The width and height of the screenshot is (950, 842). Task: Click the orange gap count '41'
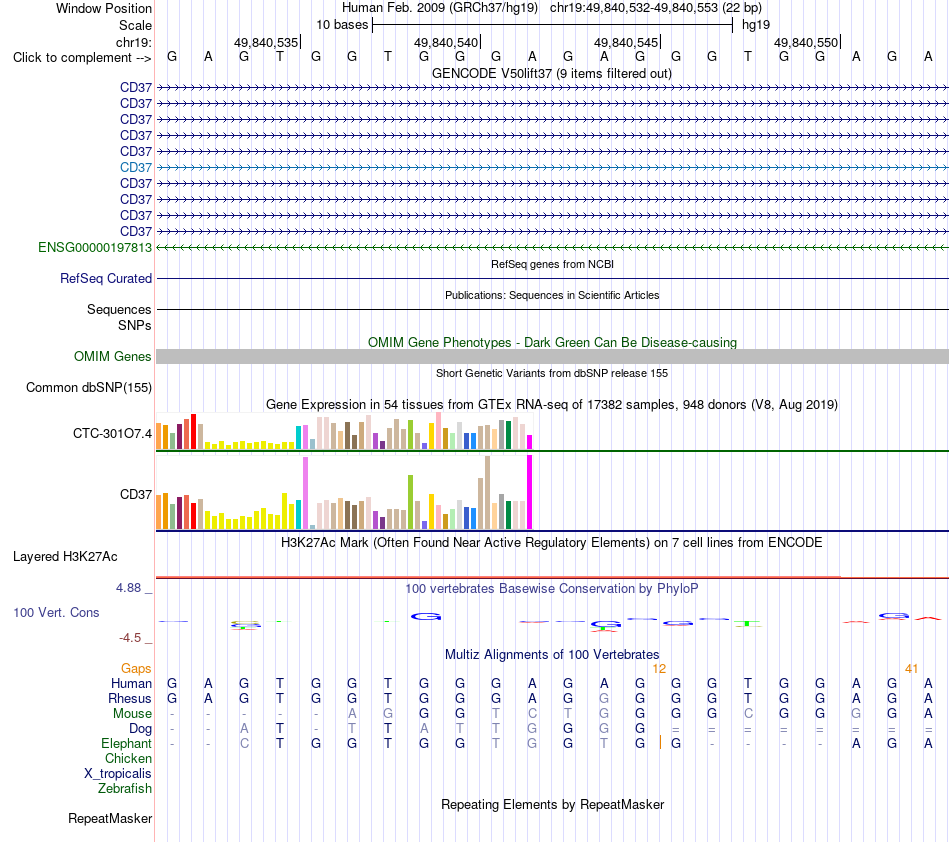coord(911,669)
